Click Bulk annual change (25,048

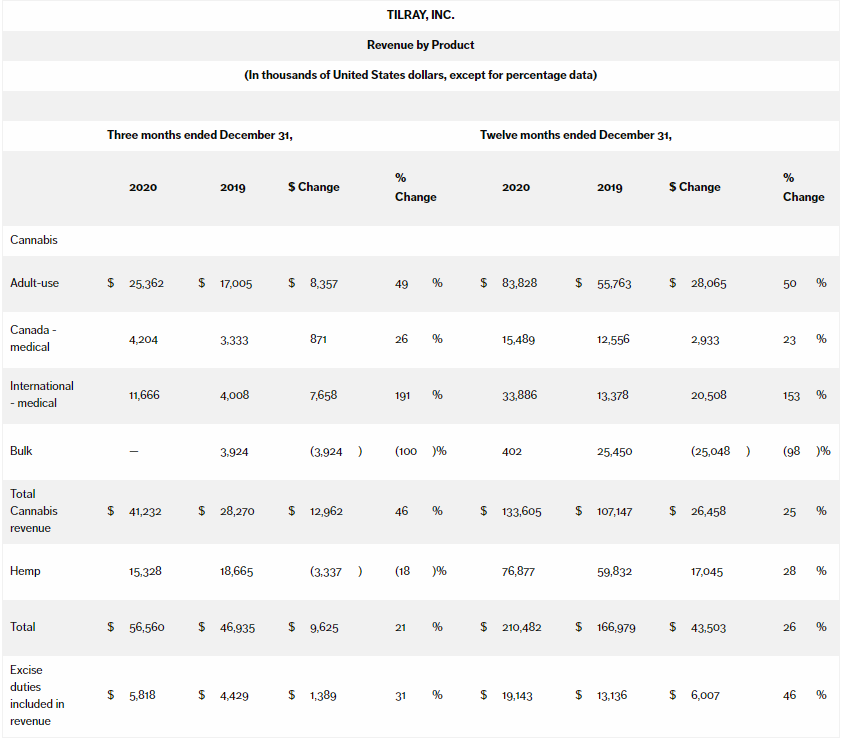[x=711, y=451]
